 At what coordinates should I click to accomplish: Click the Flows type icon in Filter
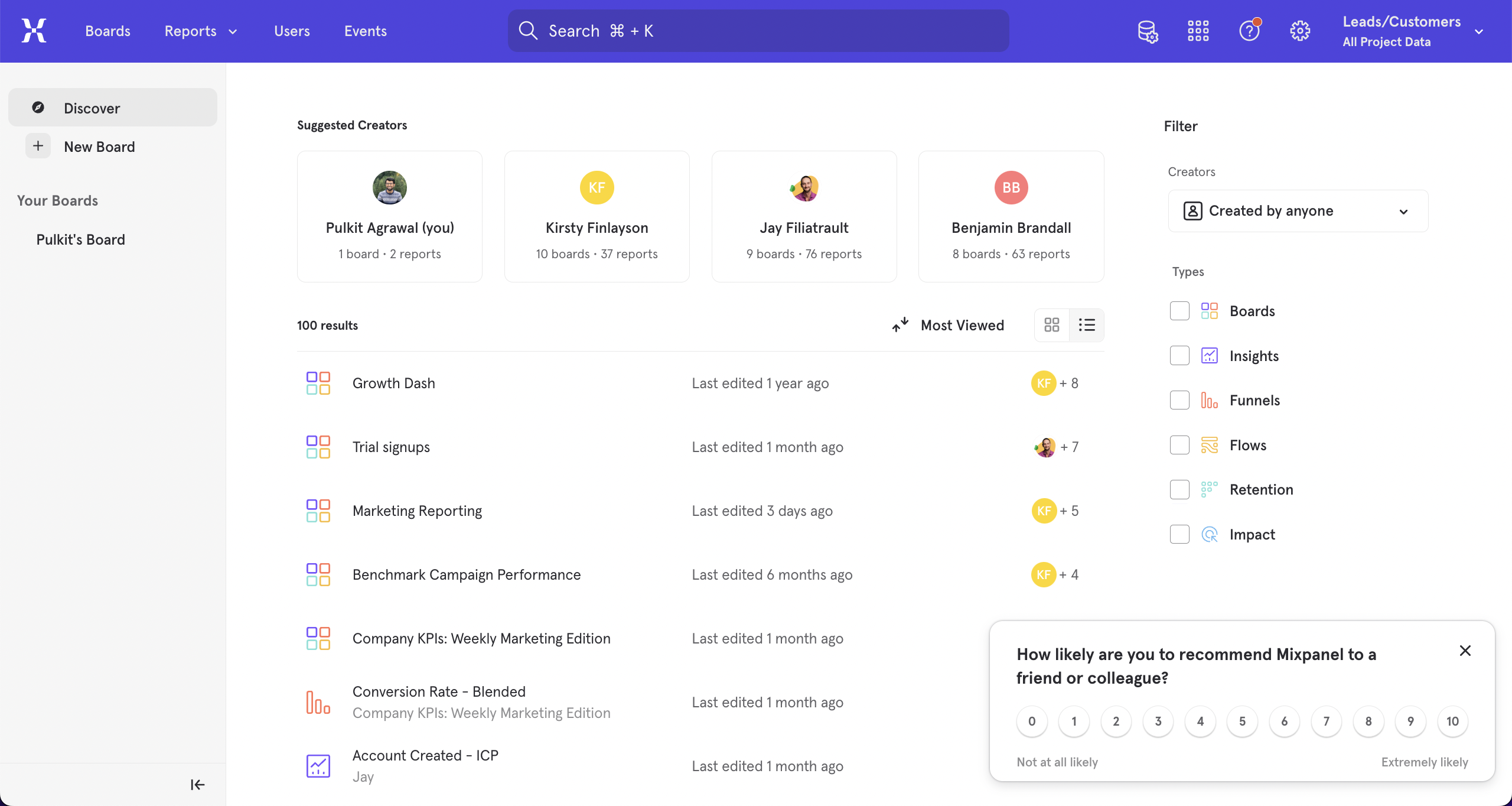coord(1210,445)
